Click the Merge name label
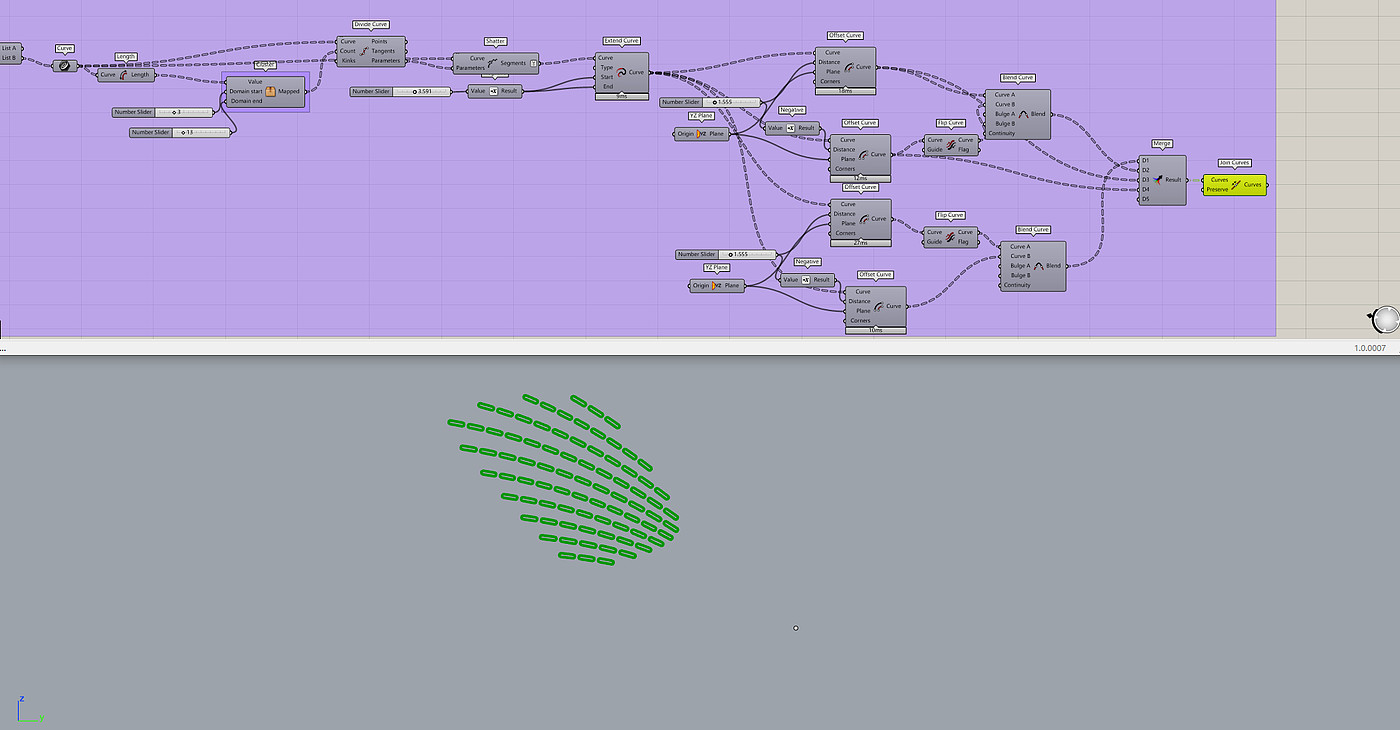1400x730 pixels. coord(1162,144)
